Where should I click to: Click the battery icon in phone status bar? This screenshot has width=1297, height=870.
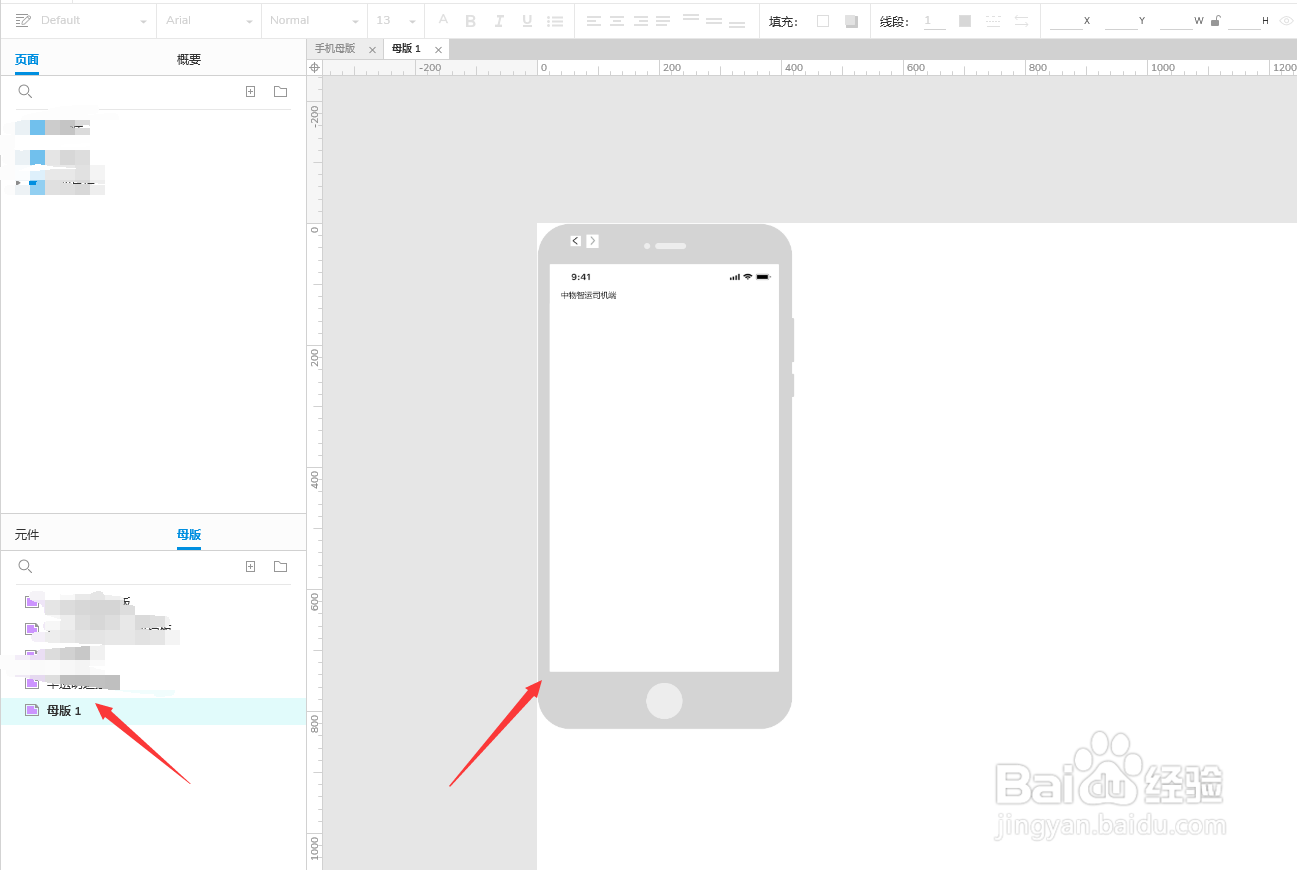pyautogui.click(x=763, y=277)
